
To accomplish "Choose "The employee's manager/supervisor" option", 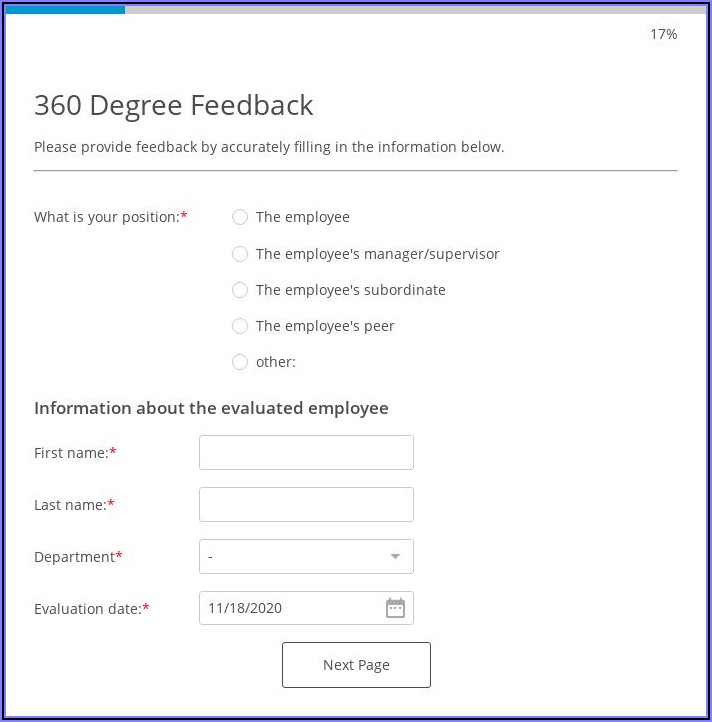I will pyautogui.click(x=240, y=254).
